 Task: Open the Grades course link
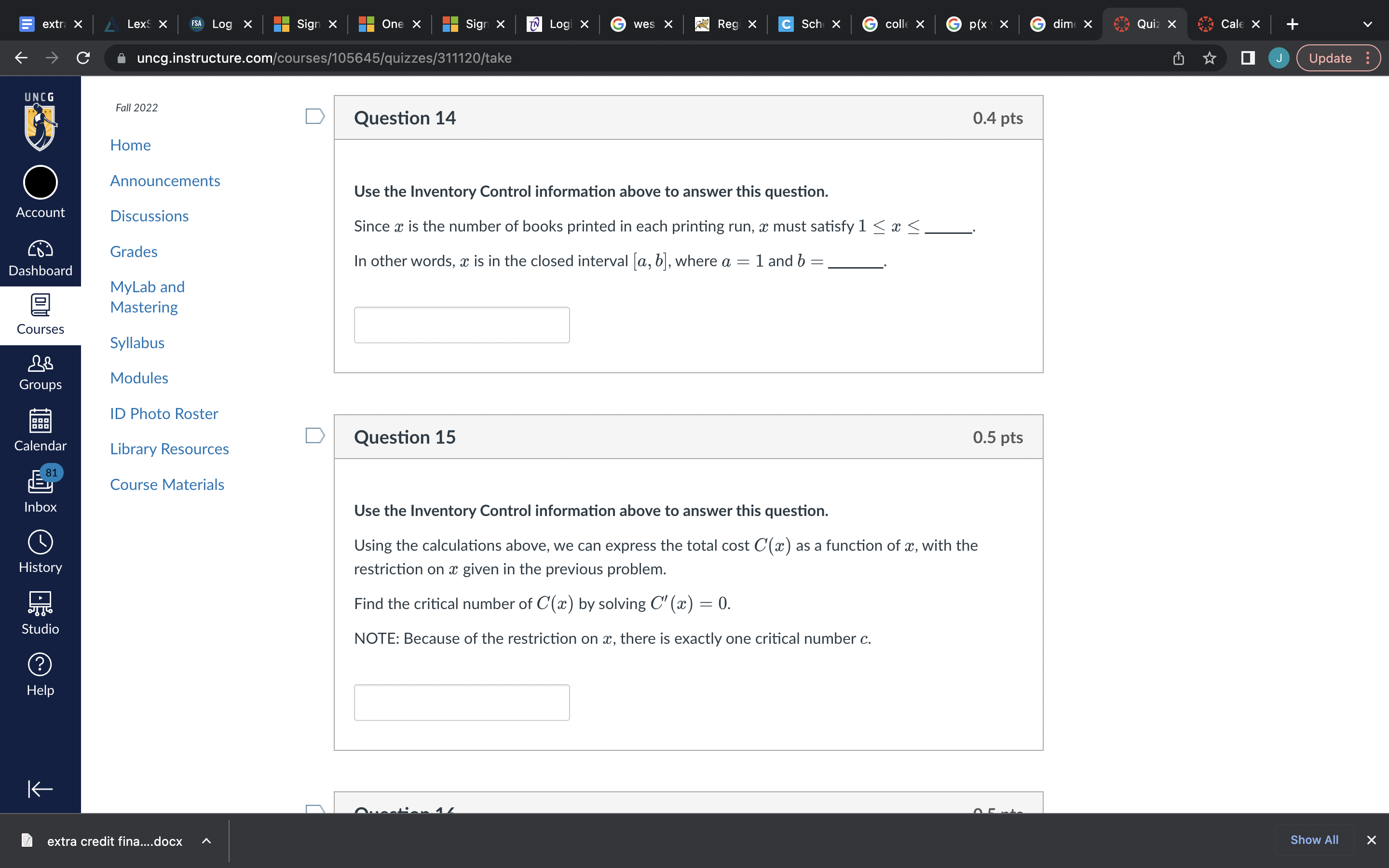[x=134, y=251]
